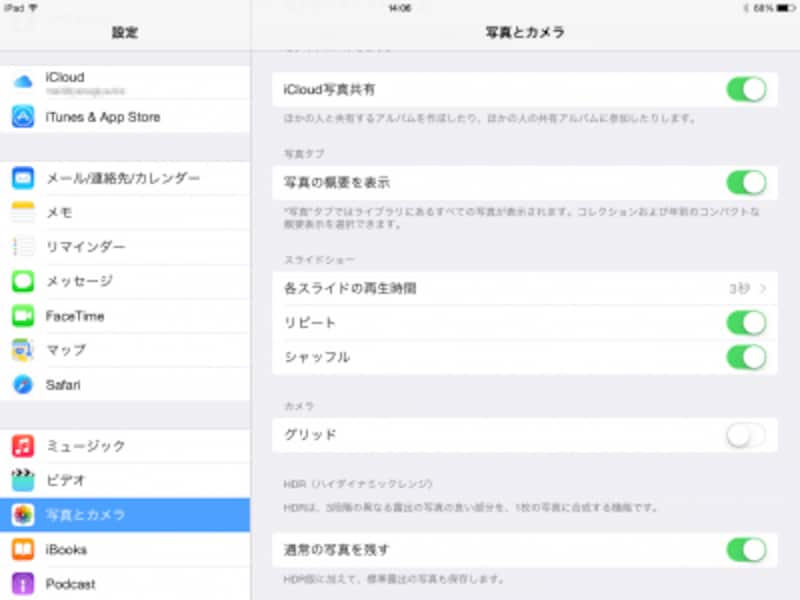Image resolution: width=800 pixels, height=600 pixels.
Task: Tap the Photos flower icon
Action: 23,515
